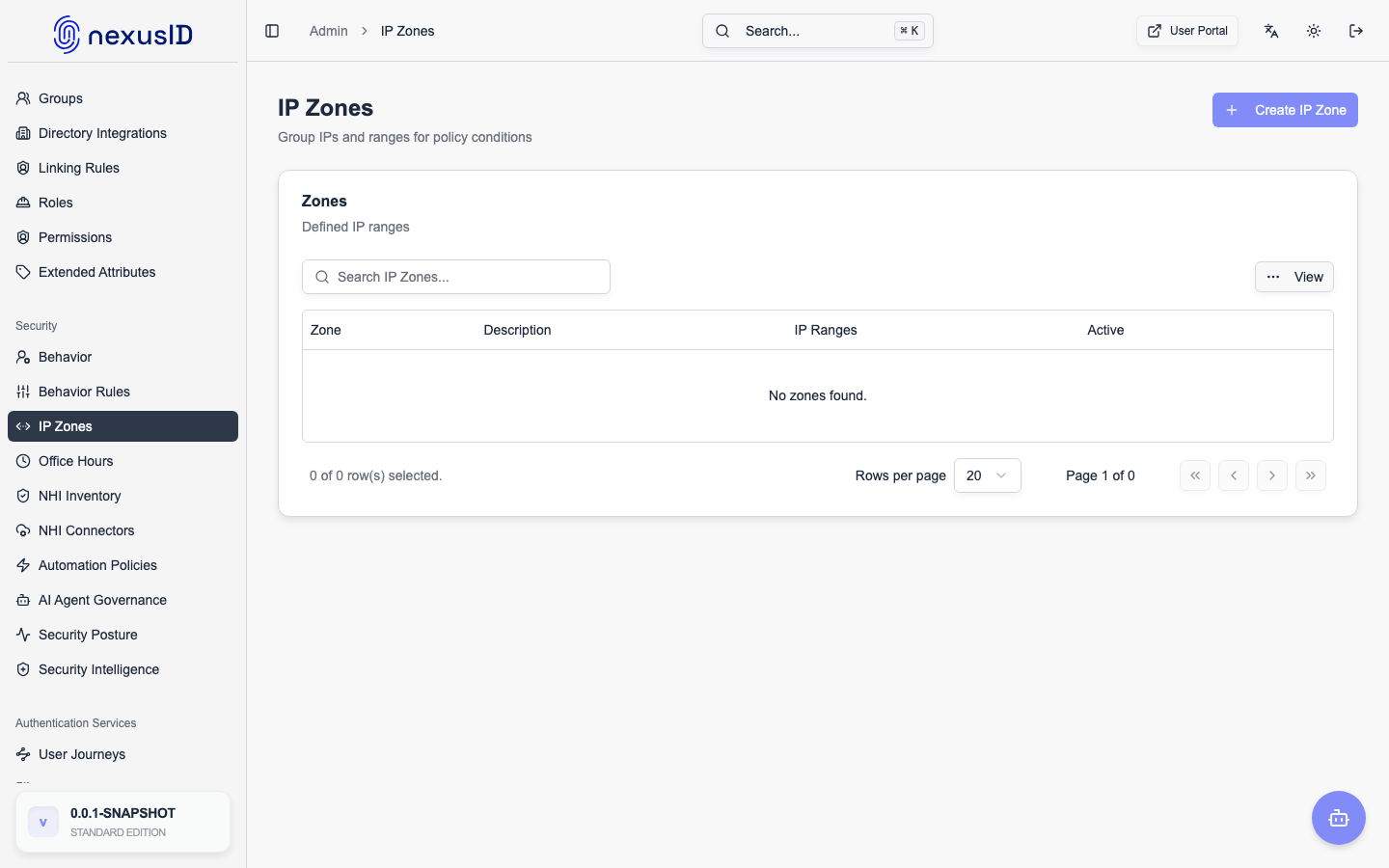The width and height of the screenshot is (1389, 868).
Task: Open AI Agent Governance page
Action: pyautogui.click(x=123, y=600)
